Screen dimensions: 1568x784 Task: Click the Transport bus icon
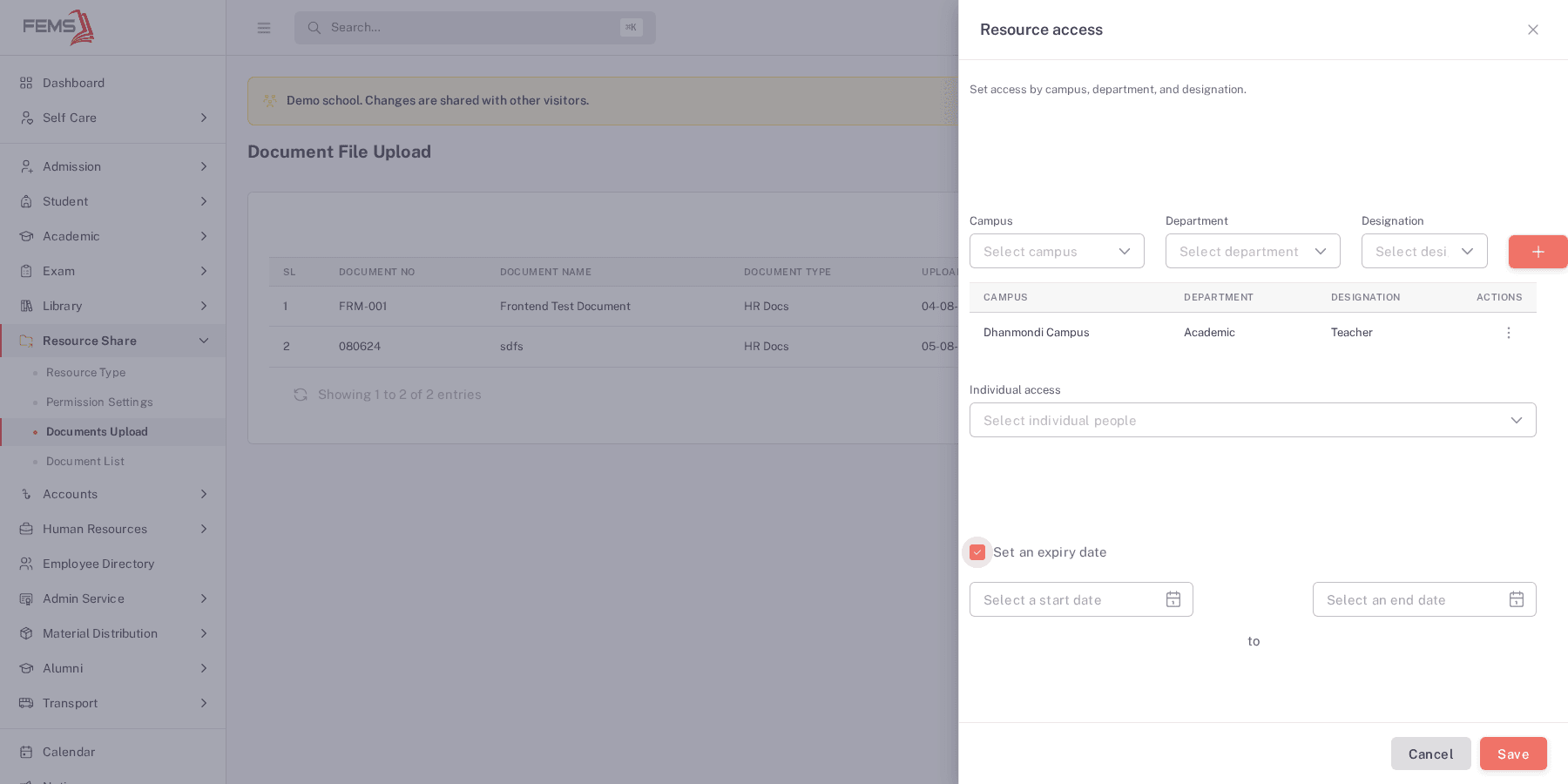click(26, 703)
